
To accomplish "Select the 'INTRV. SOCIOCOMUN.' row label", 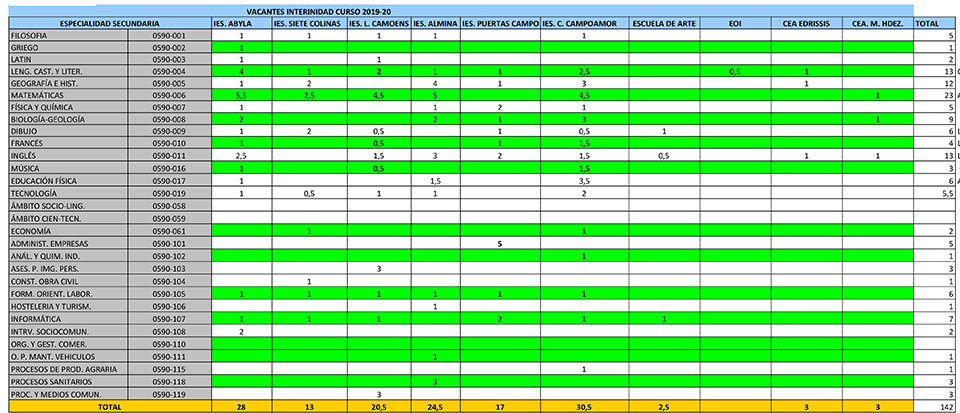I will point(69,332).
